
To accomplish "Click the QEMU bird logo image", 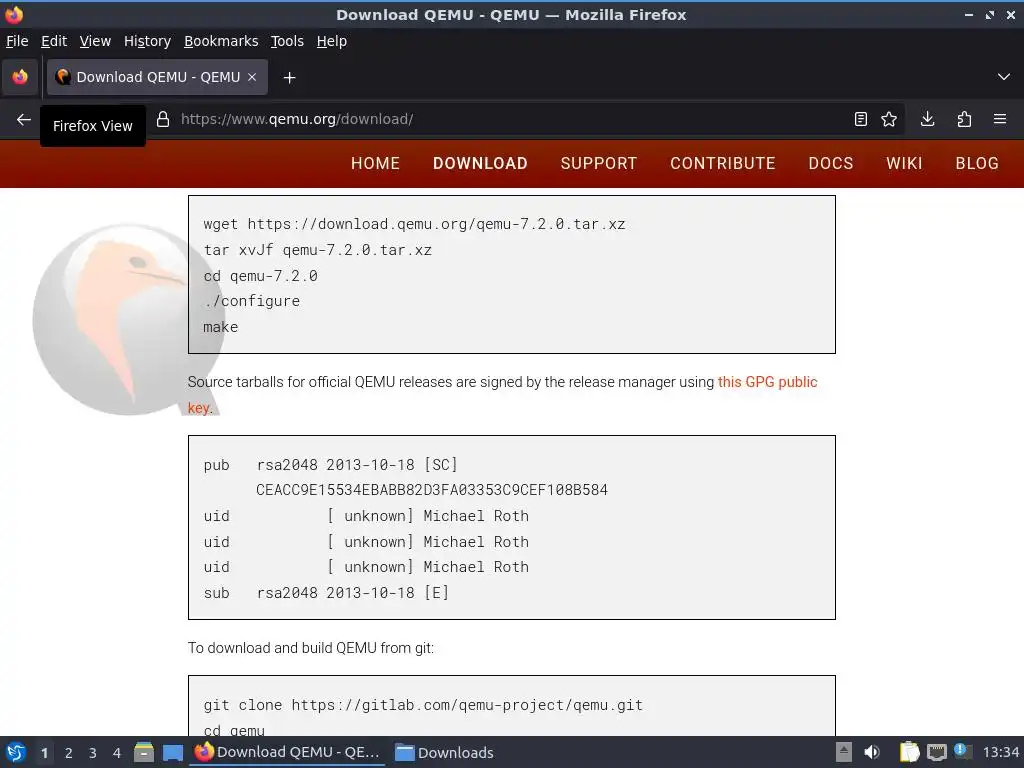I will point(129,319).
